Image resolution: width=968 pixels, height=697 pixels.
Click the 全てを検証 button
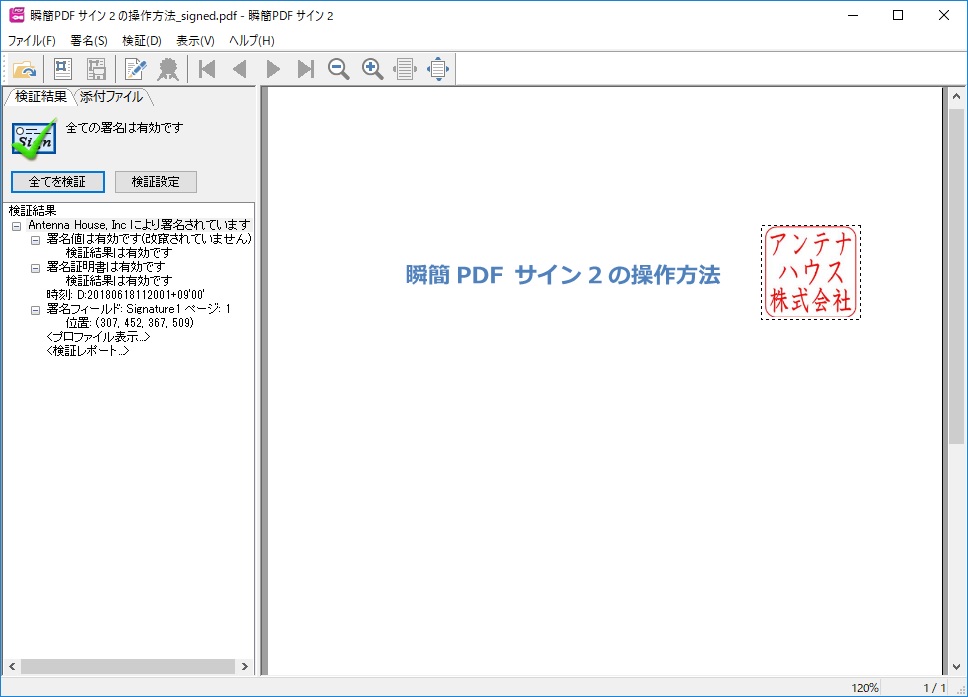pyautogui.click(x=57, y=182)
